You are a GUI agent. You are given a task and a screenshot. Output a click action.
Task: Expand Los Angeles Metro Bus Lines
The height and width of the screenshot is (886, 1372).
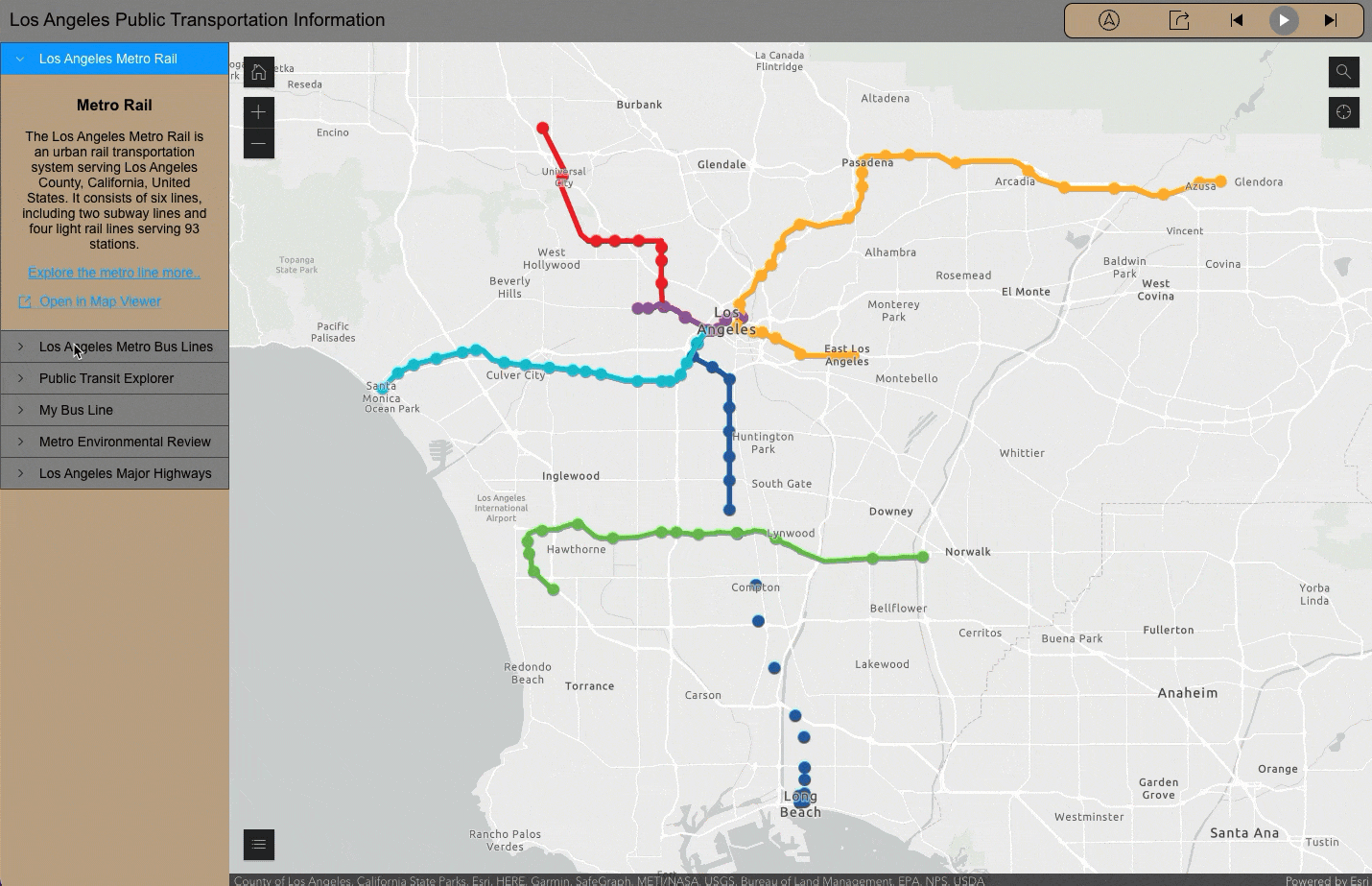tap(114, 347)
